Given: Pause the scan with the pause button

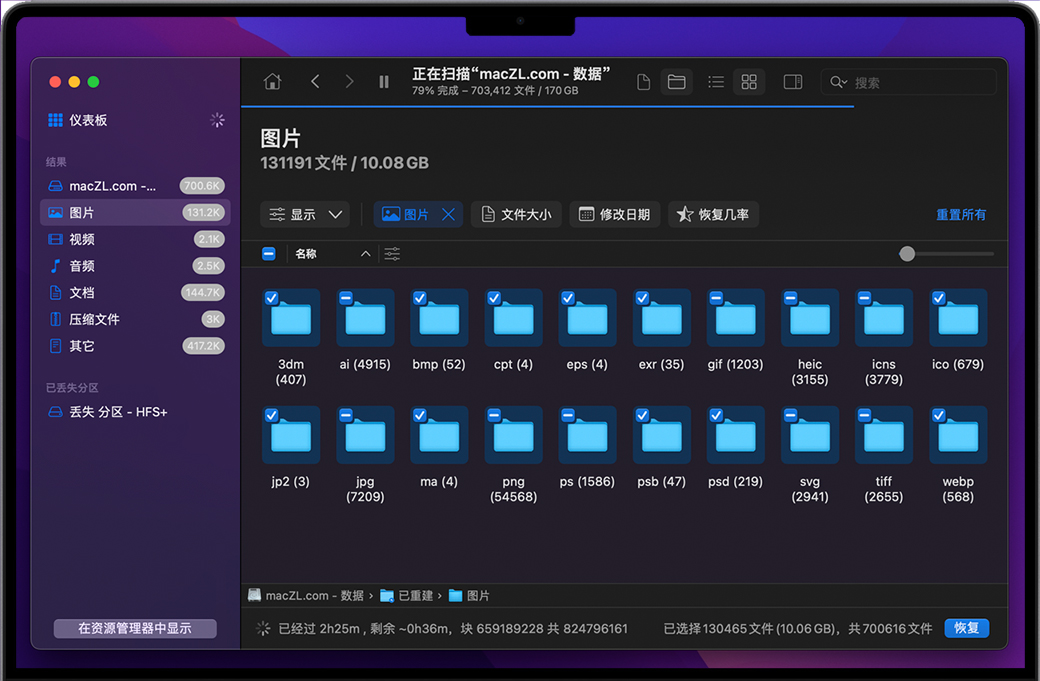Looking at the screenshot, I should [384, 82].
